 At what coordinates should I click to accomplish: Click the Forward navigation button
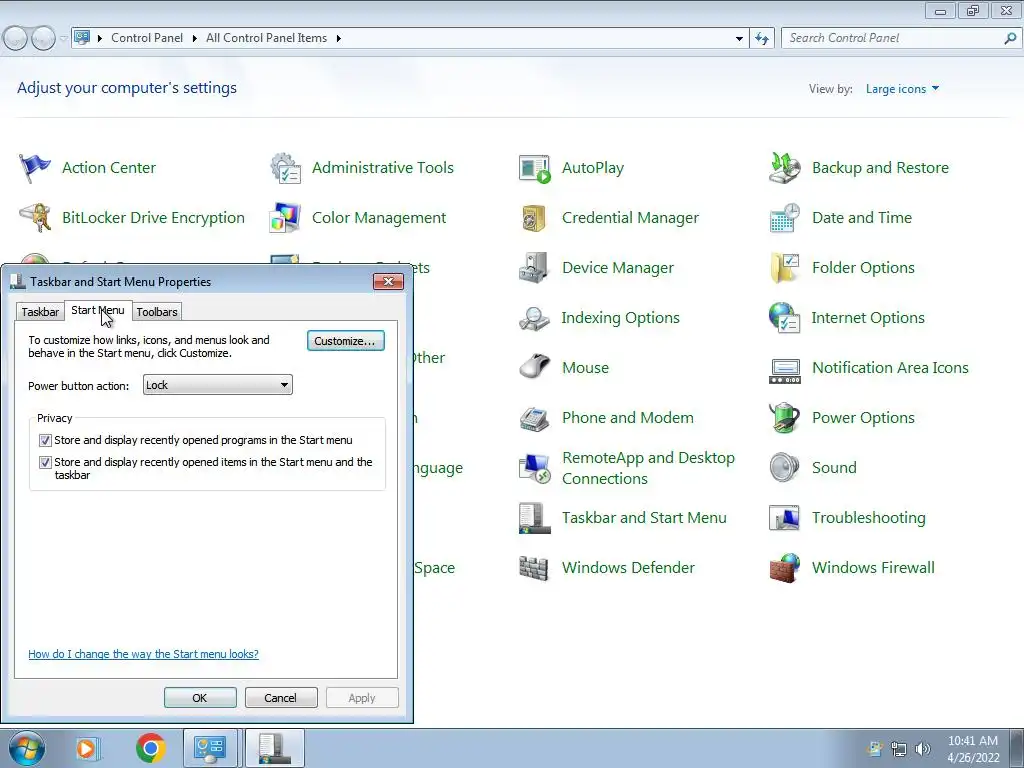coord(43,39)
